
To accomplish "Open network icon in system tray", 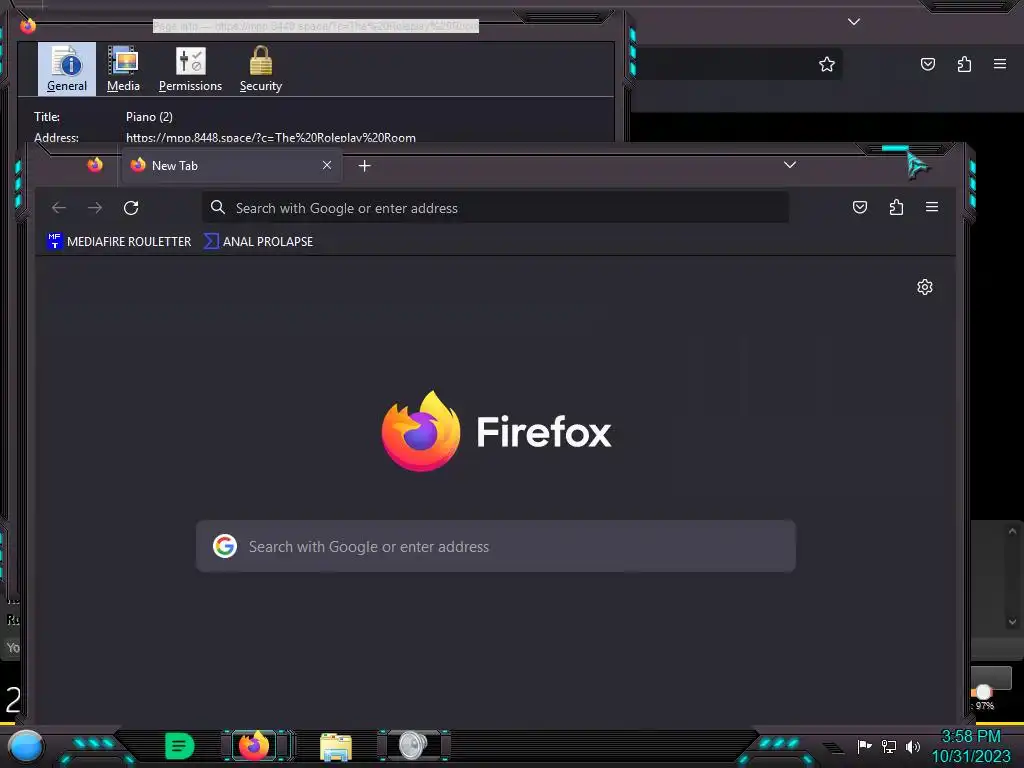I will point(889,746).
